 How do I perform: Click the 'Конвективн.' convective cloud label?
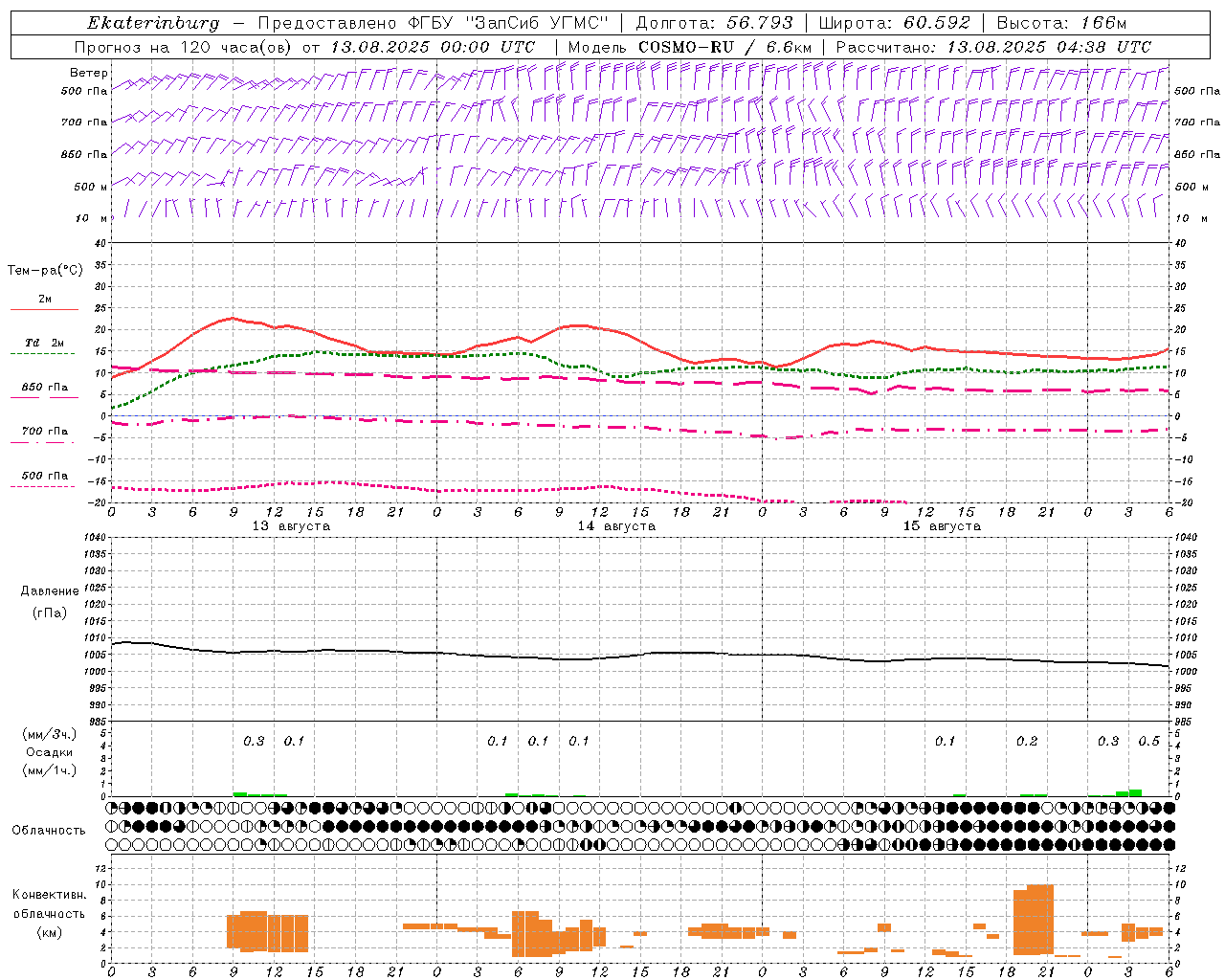pos(49,895)
